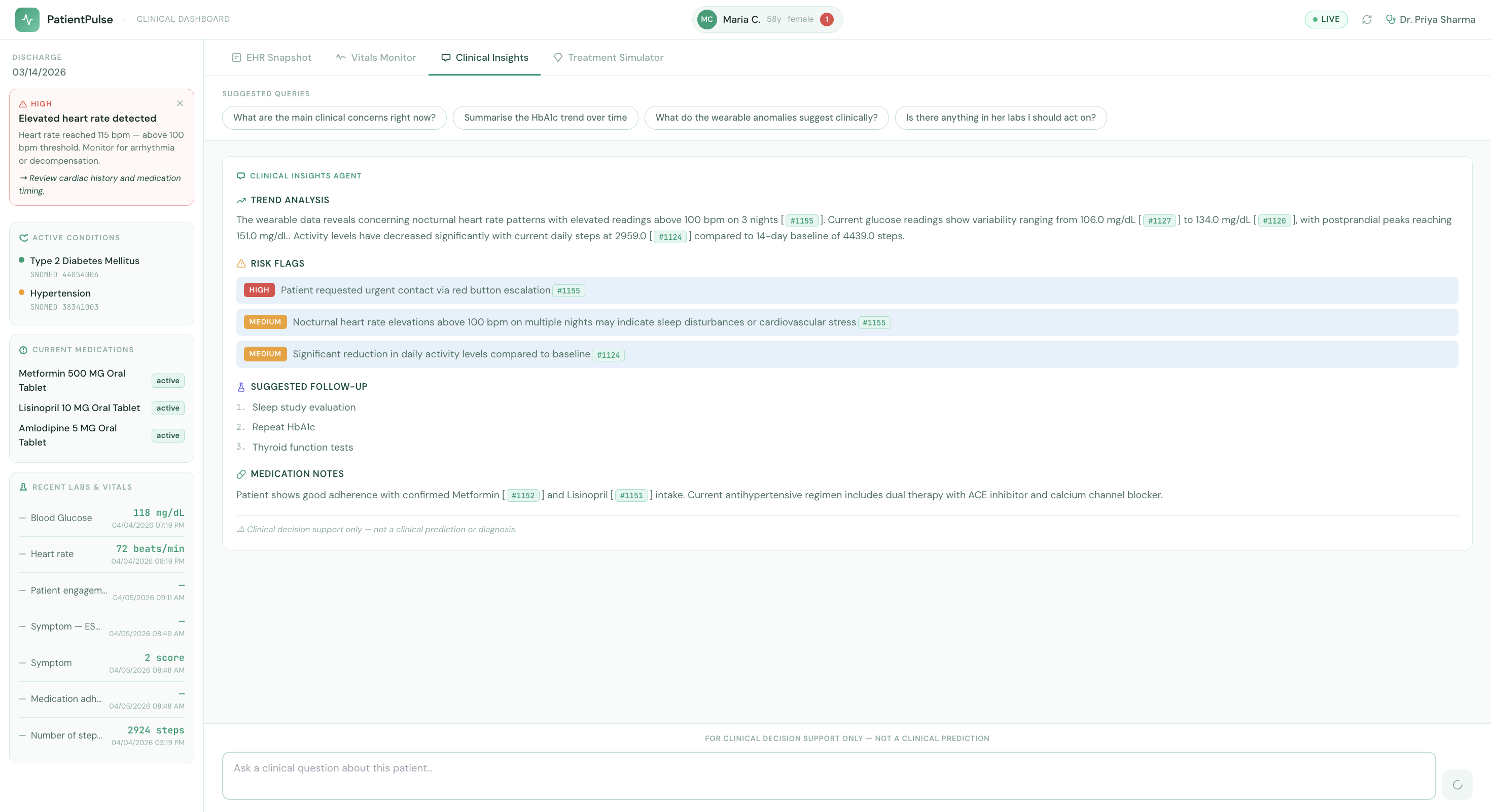This screenshot has height=812, width=1491.
Task: Open the #1152 Metformin citation link
Action: coord(523,495)
